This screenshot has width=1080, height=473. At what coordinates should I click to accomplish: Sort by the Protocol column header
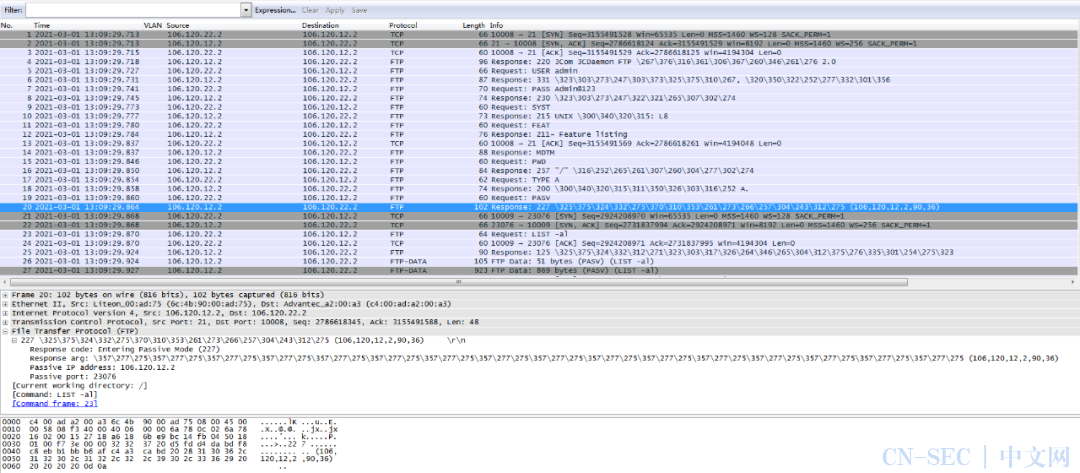404,25
